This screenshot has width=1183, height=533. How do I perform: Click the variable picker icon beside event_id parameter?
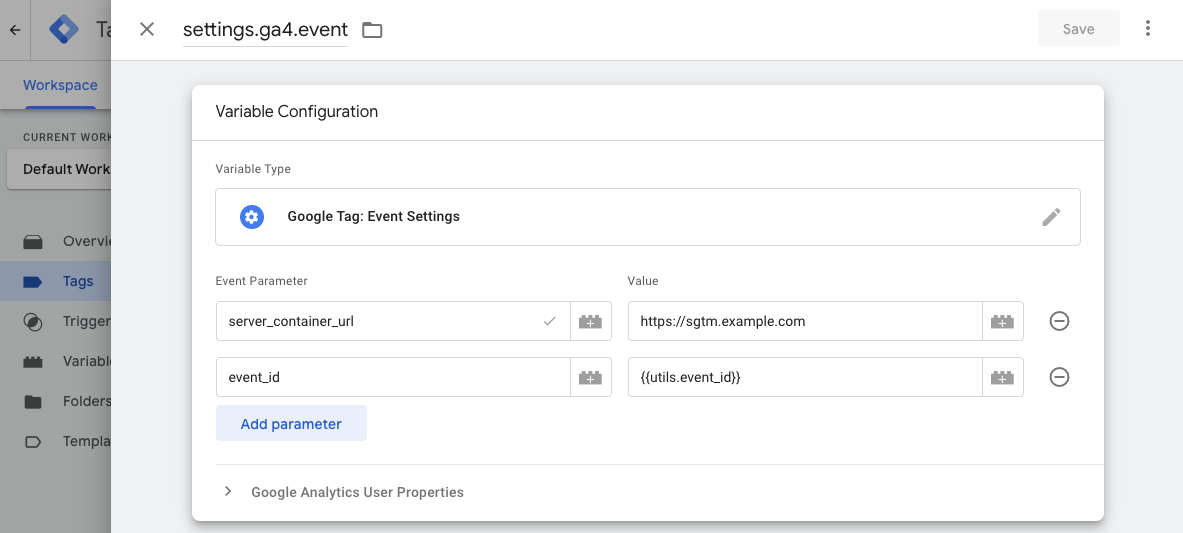[x=590, y=377]
